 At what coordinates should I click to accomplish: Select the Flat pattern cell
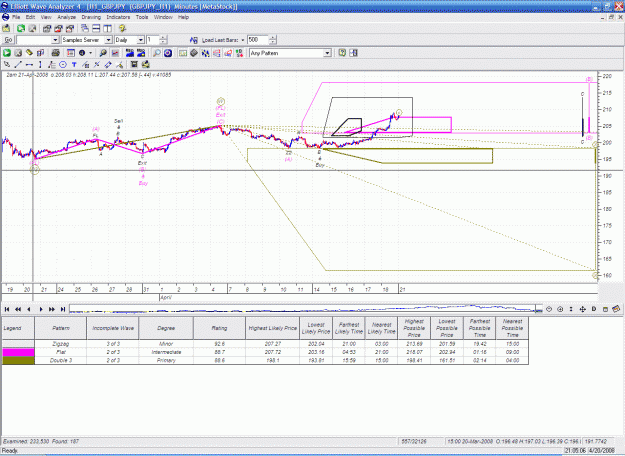point(61,352)
